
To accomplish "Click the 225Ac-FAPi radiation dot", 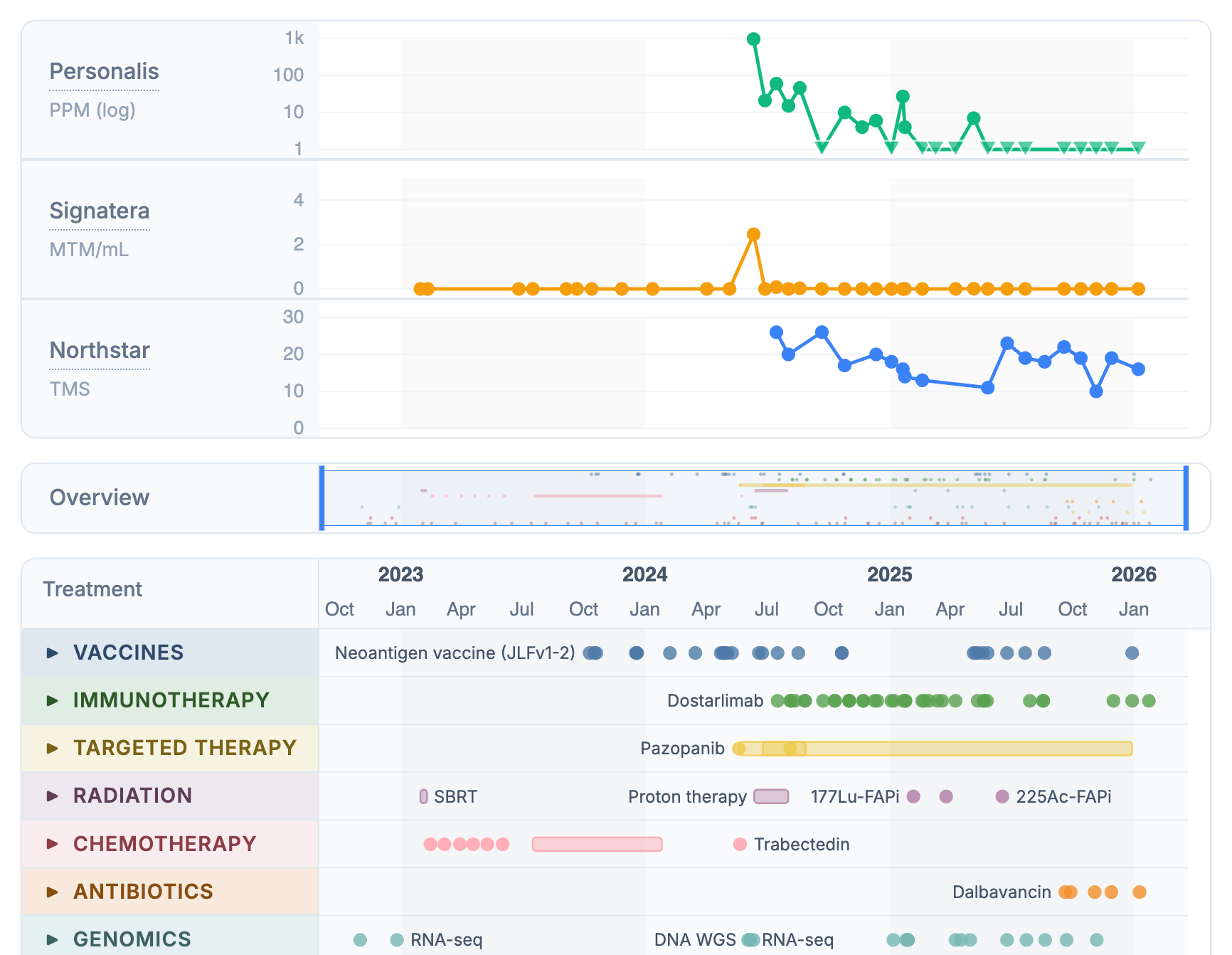I will (1002, 797).
